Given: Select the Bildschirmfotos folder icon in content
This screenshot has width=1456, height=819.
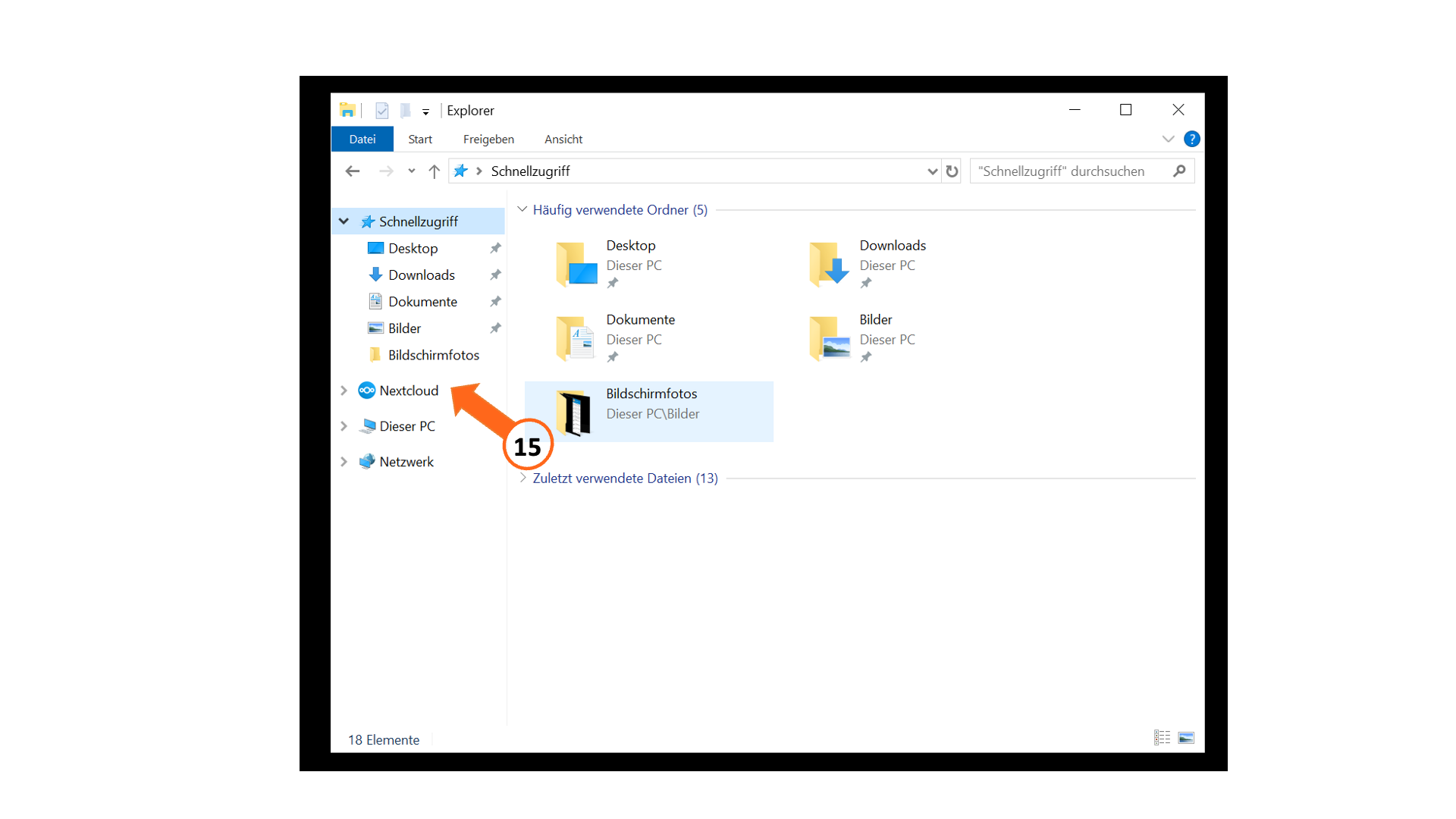Looking at the screenshot, I should [574, 412].
